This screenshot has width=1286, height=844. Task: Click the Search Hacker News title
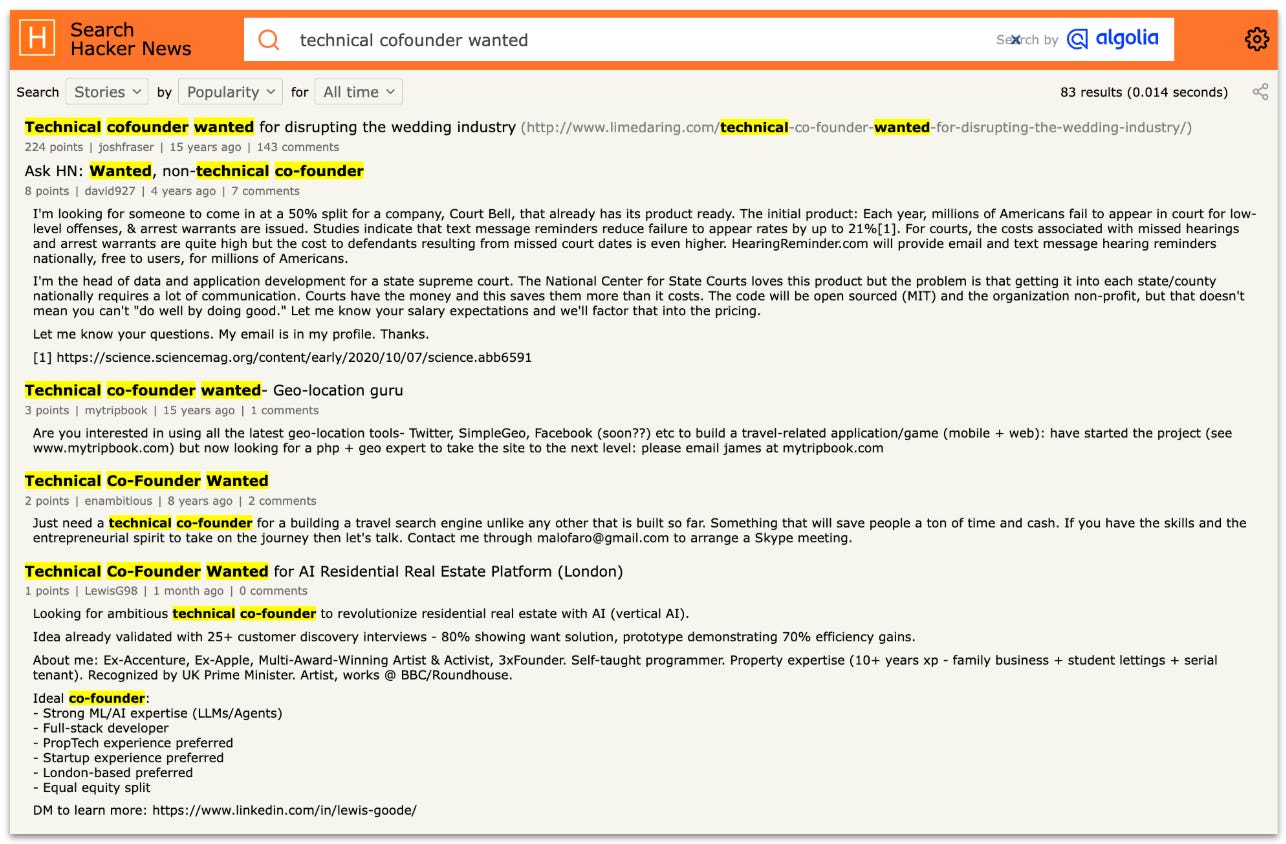pyautogui.click(x=130, y=39)
